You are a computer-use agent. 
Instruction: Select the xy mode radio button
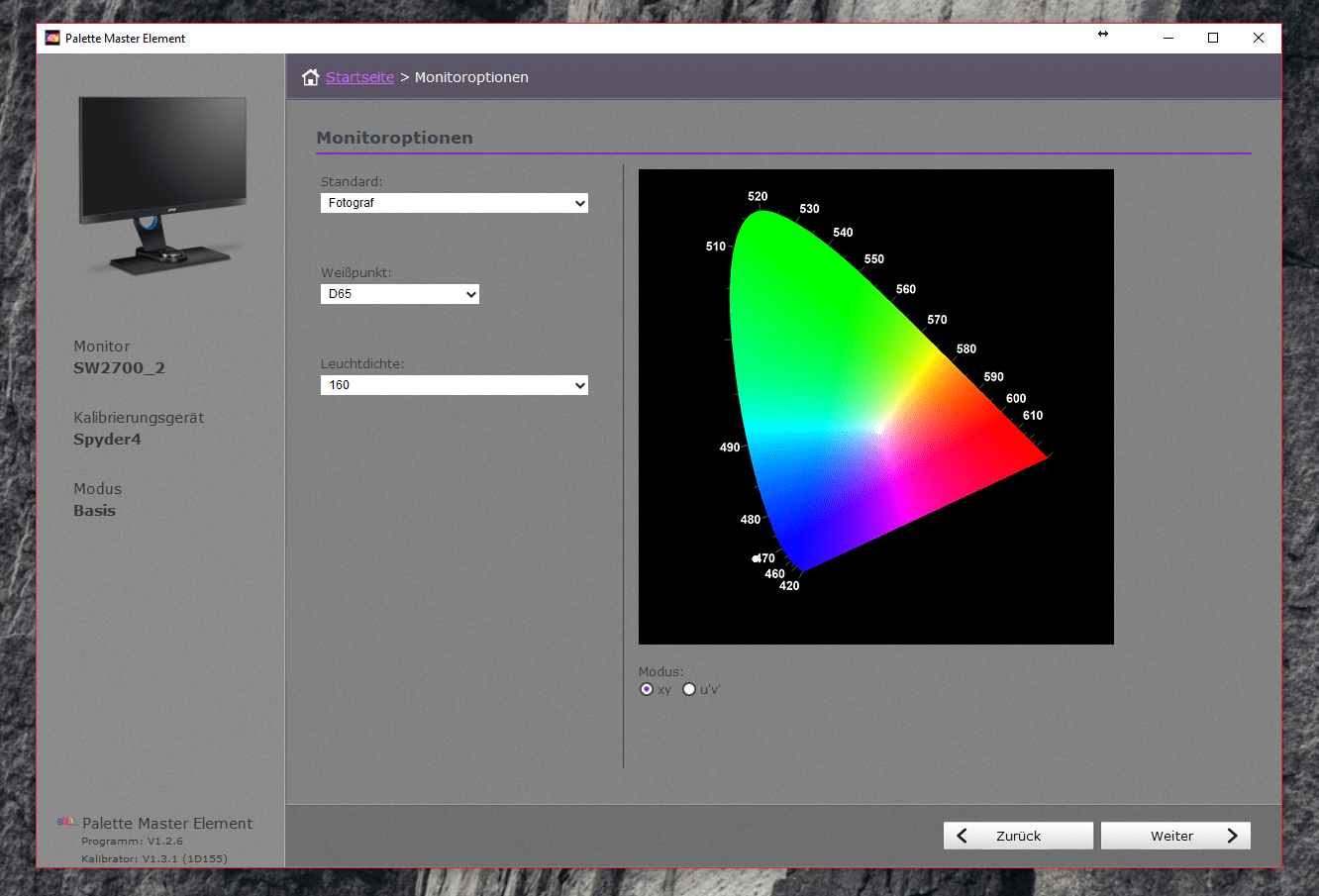pyautogui.click(x=647, y=688)
